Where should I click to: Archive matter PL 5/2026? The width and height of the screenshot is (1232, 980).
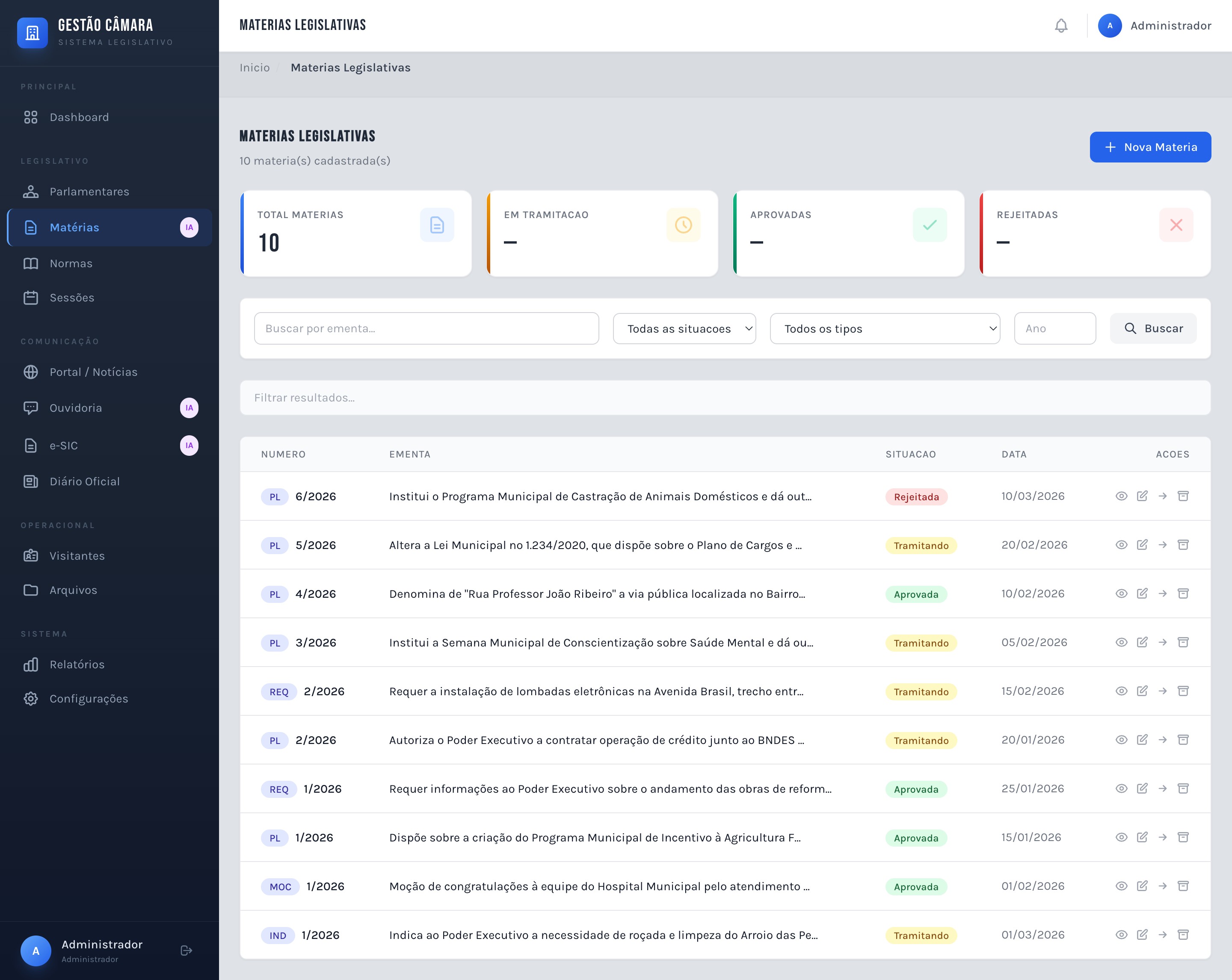tap(1183, 545)
